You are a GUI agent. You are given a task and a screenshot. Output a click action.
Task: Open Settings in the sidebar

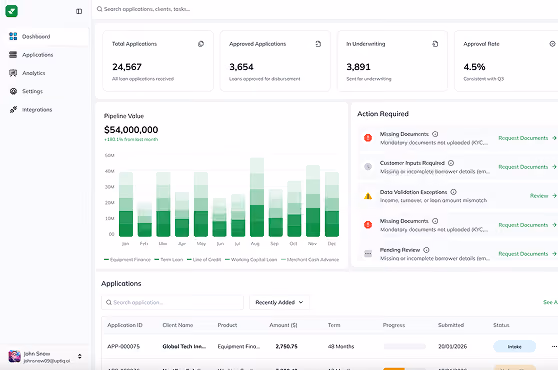pos(46,91)
